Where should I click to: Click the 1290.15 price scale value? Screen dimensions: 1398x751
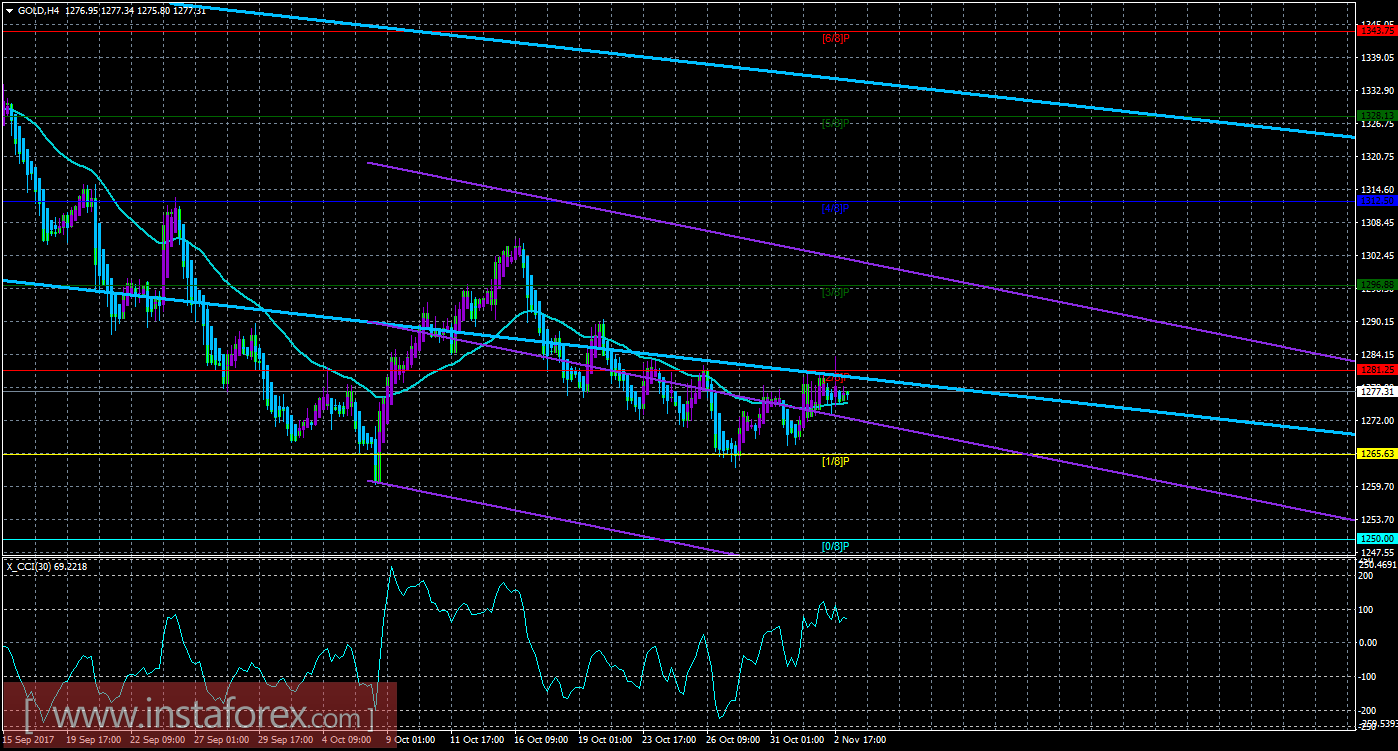pyautogui.click(x=1376, y=322)
